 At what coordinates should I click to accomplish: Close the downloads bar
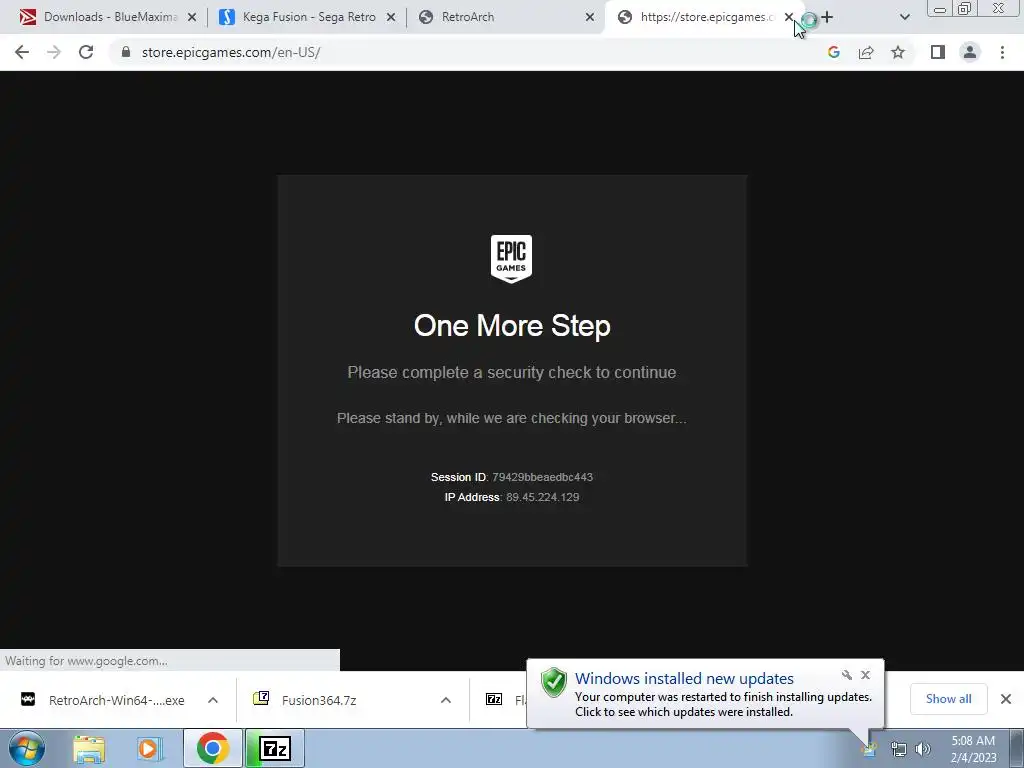(1006, 699)
